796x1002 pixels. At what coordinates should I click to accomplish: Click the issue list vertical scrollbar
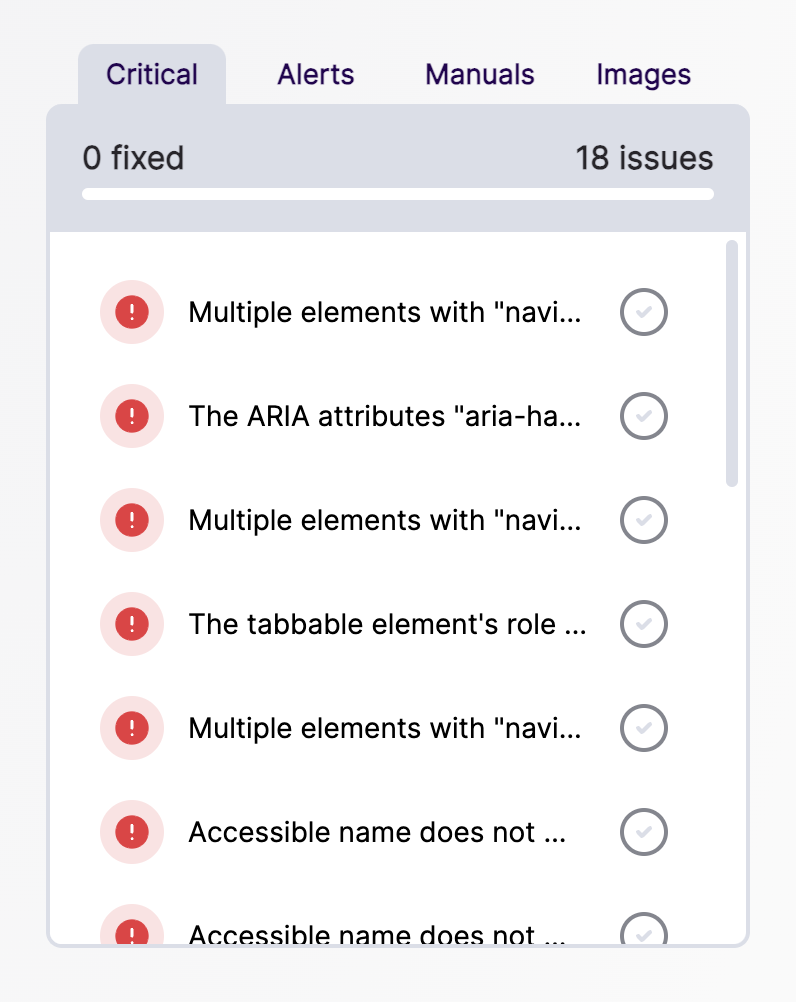point(732,364)
